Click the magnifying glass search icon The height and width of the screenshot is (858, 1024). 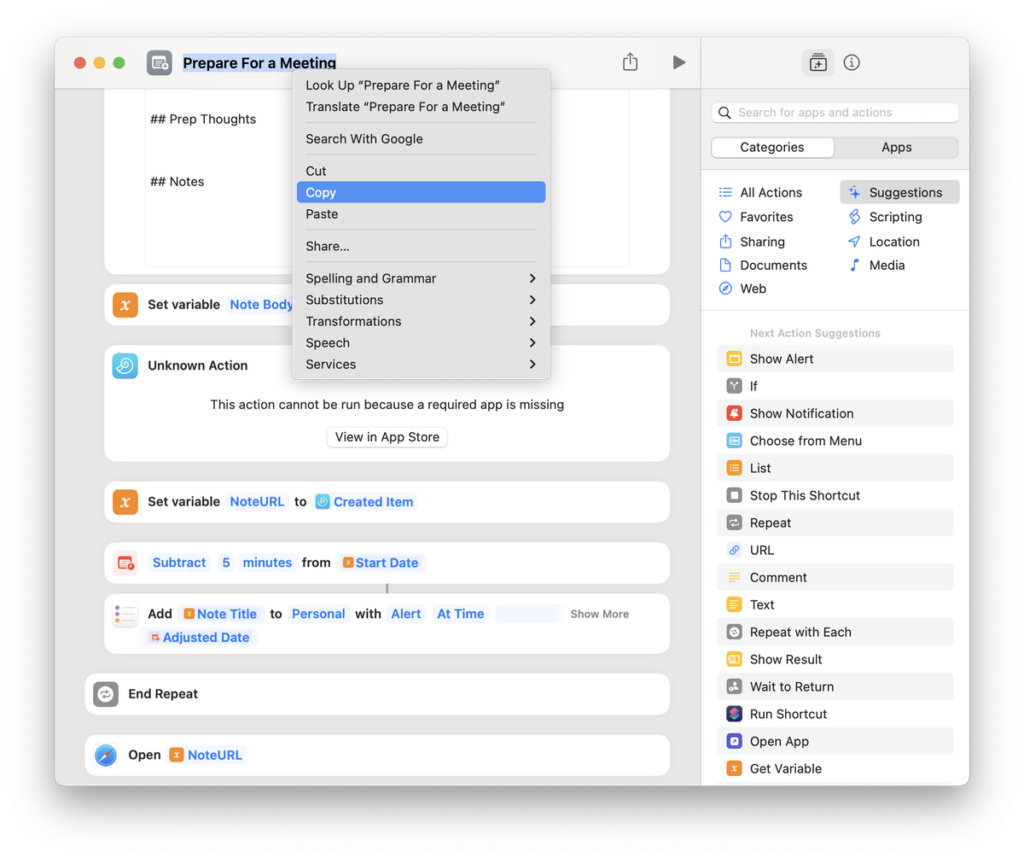tap(724, 112)
